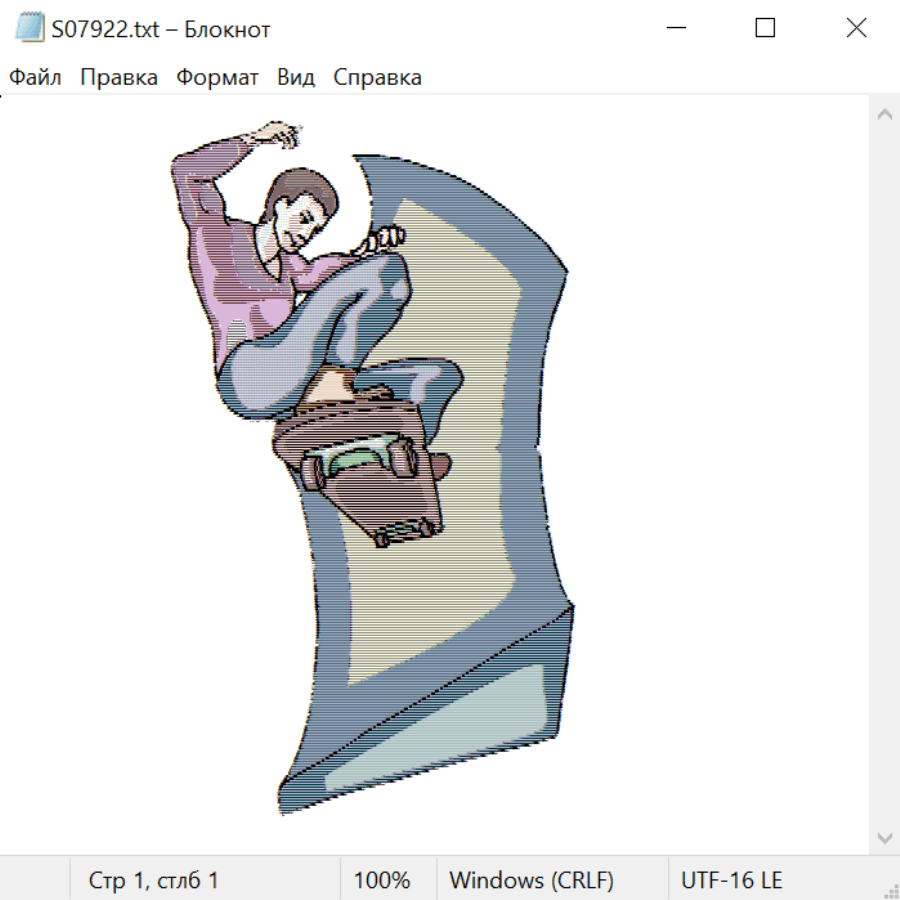Open the Формат menu
900x900 pixels.
[x=217, y=78]
